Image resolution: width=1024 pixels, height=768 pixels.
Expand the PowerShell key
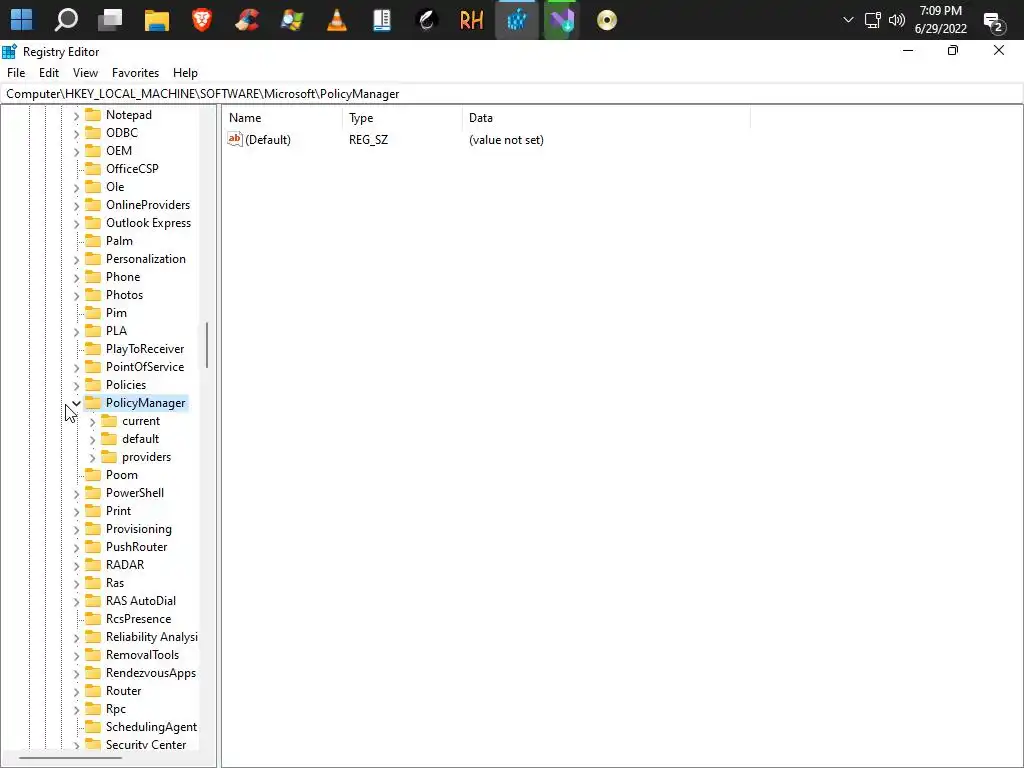coord(76,494)
